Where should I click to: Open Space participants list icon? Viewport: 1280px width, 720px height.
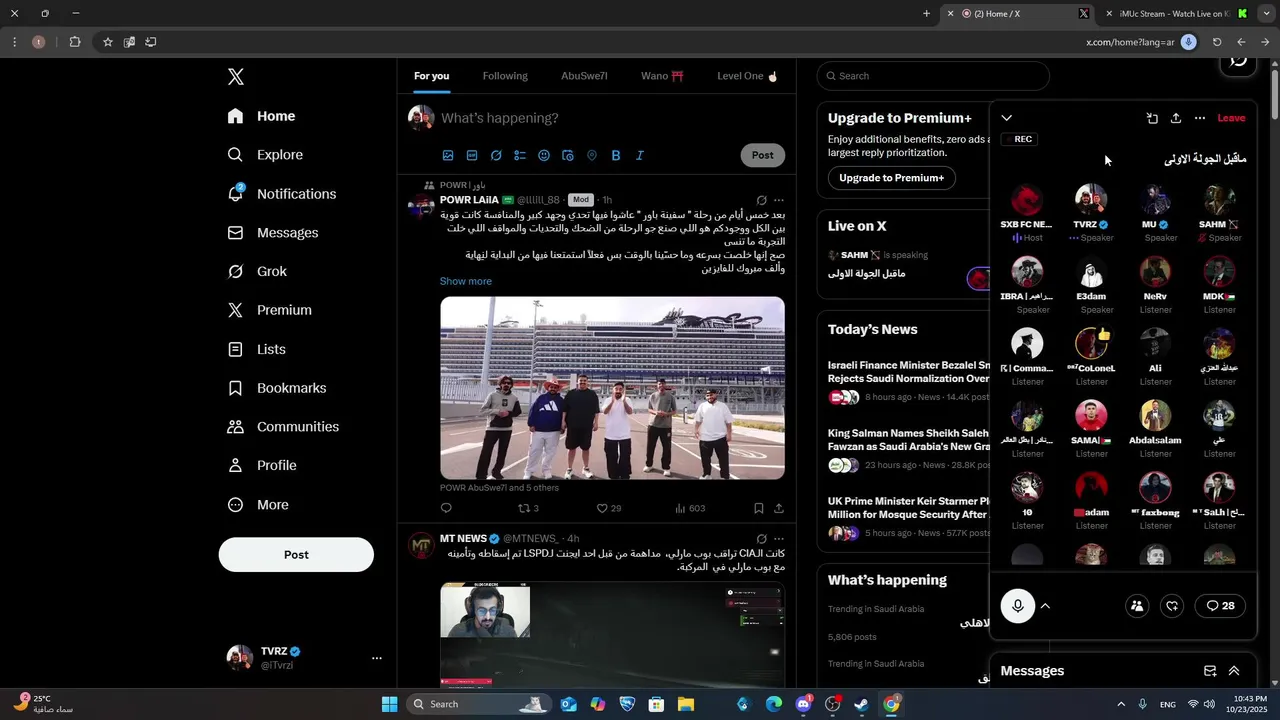point(1137,606)
